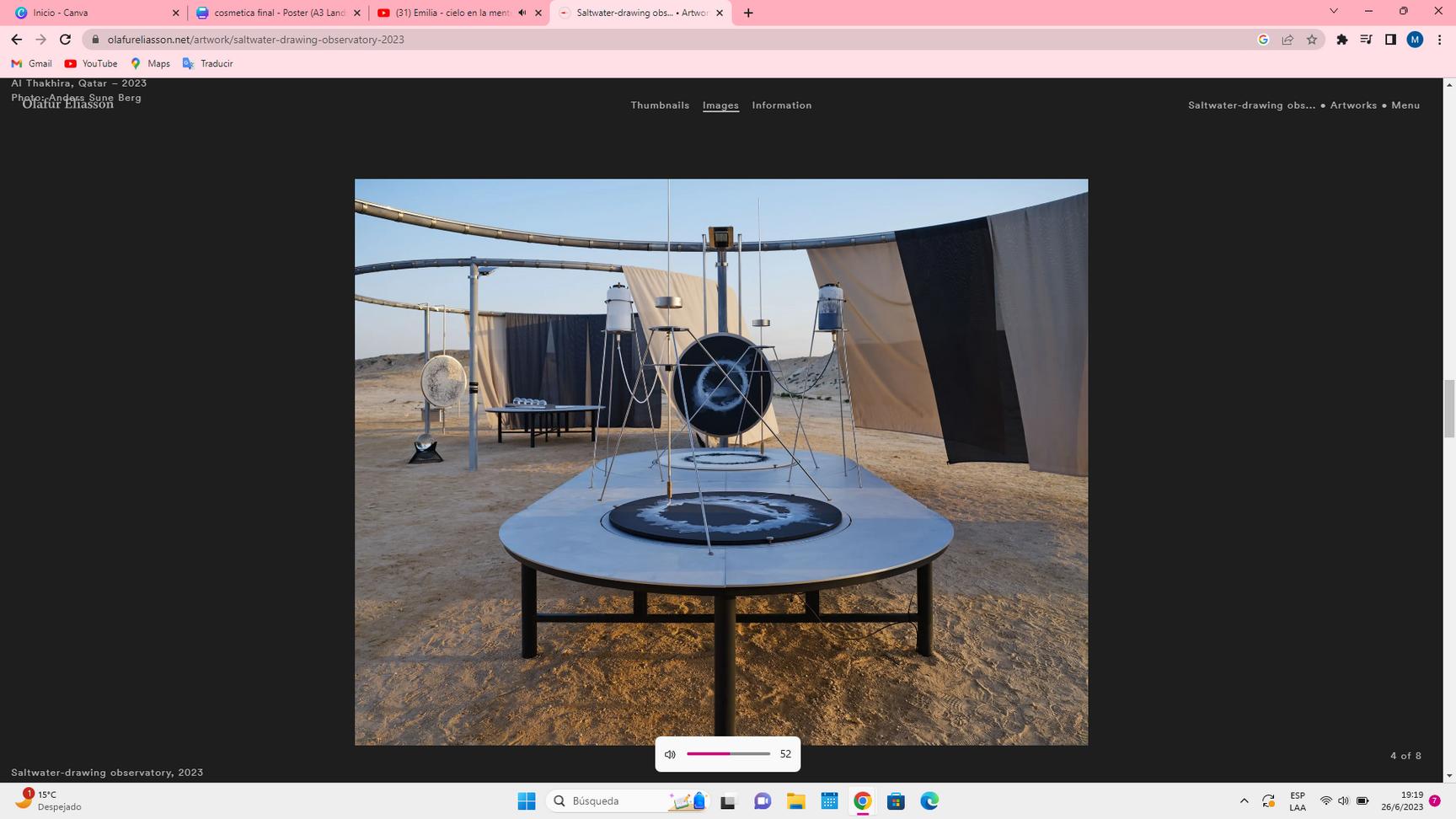Screen dimensions: 1456x819
Task: Open the notification badge showing 7
Action: tap(1434, 801)
